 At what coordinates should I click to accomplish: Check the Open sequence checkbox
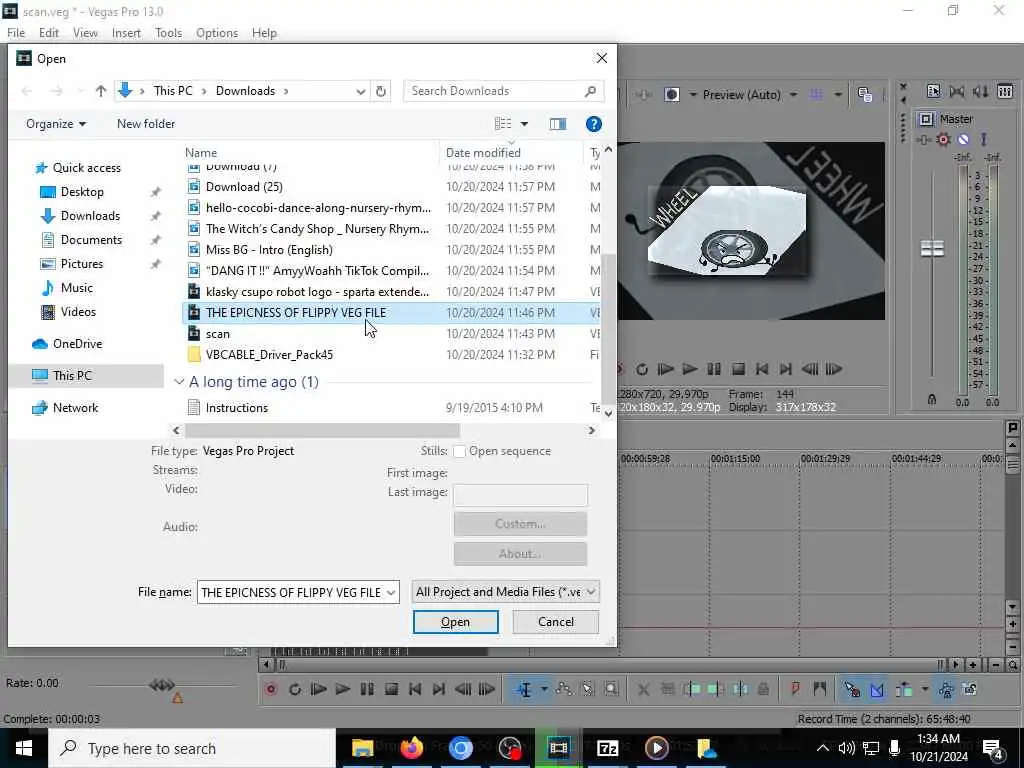coord(460,451)
